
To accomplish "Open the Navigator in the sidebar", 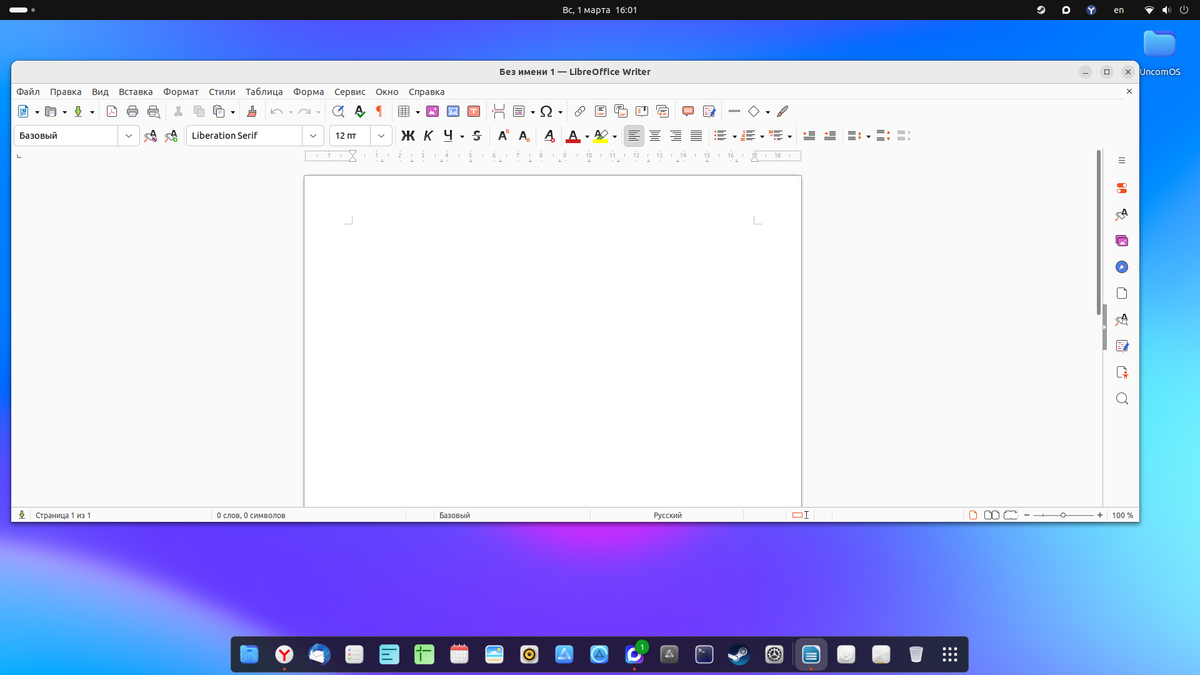I will (x=1121, y=266).
